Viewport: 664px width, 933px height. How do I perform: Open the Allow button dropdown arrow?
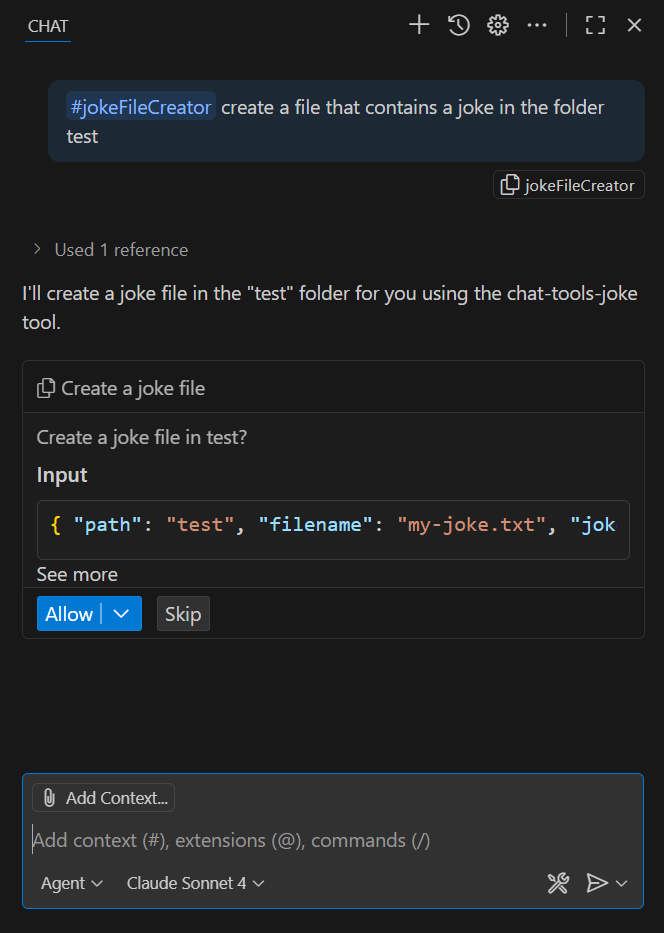pos(122,614)
